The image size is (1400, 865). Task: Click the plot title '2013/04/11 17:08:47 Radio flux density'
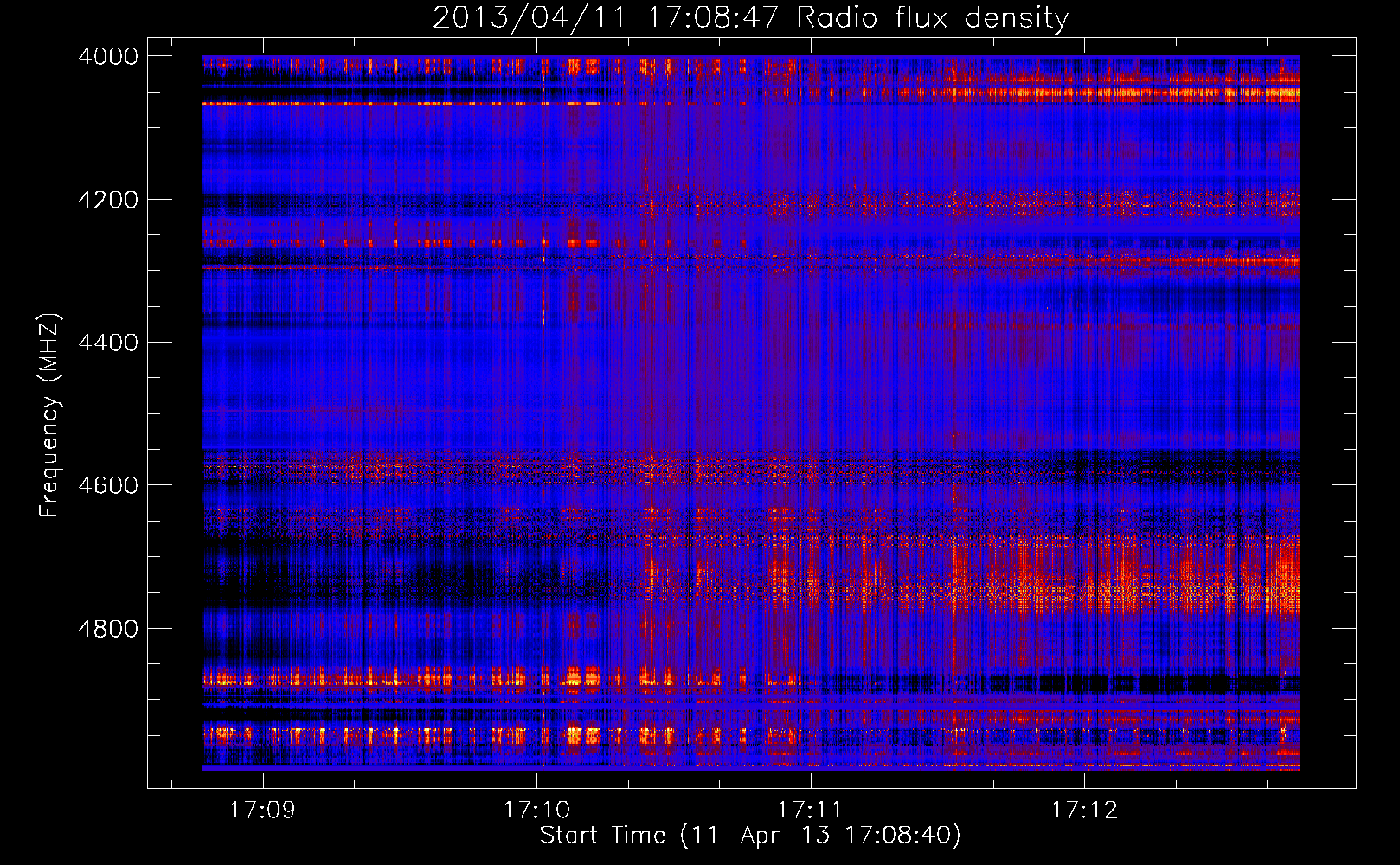pyautogui.click(x=750, y=17)
